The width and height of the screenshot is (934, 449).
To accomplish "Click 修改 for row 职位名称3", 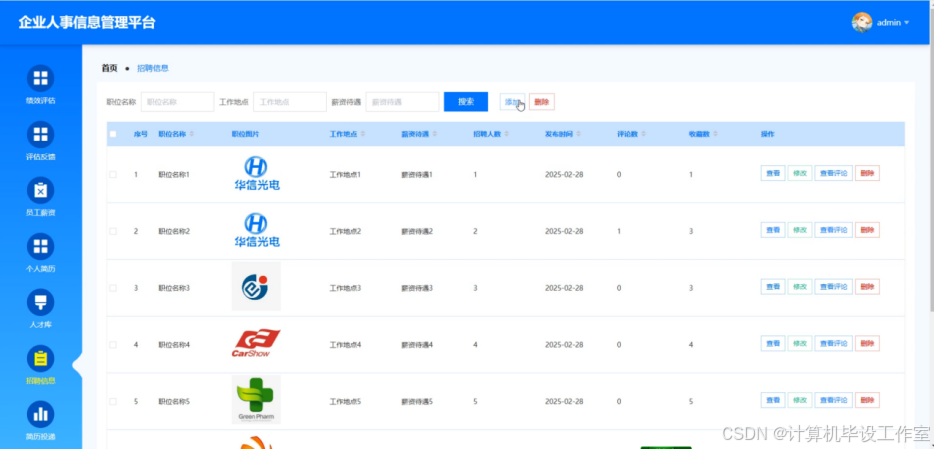I will (x=800, y=286).
